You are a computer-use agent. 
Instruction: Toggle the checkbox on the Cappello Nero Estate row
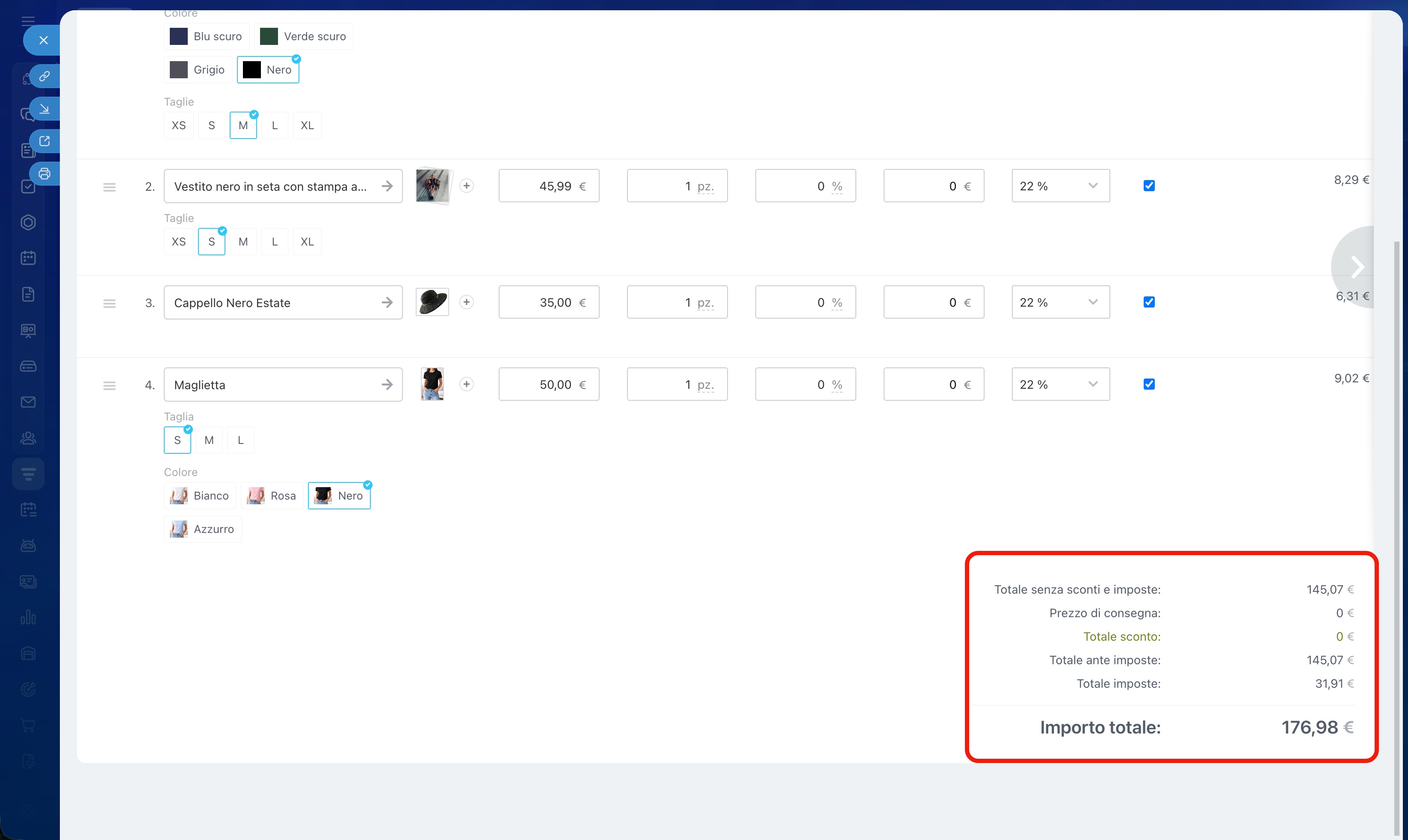pyautogui.click(x=1149, y=302)
